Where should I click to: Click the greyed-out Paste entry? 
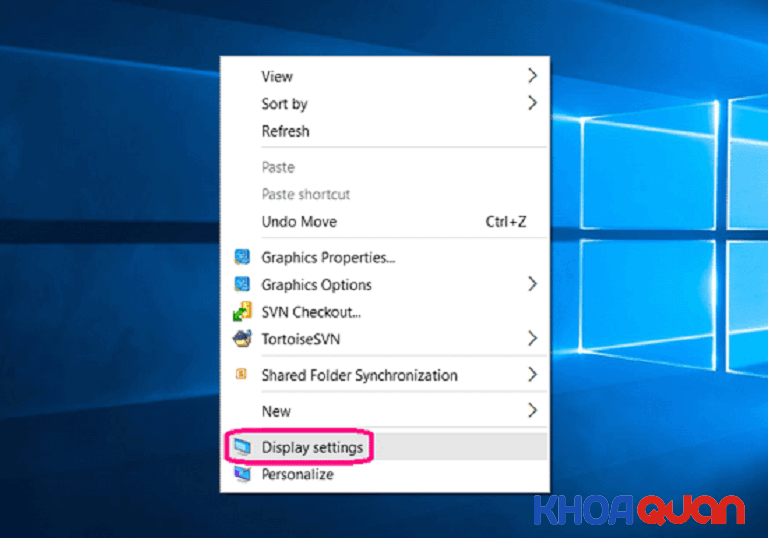point(278,167)
